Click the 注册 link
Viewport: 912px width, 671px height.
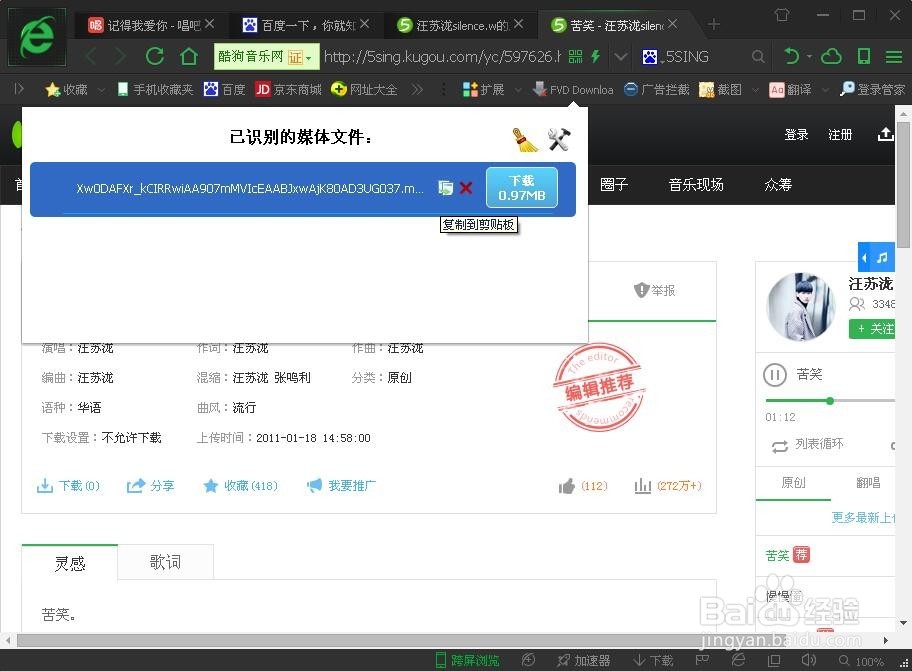840,135
